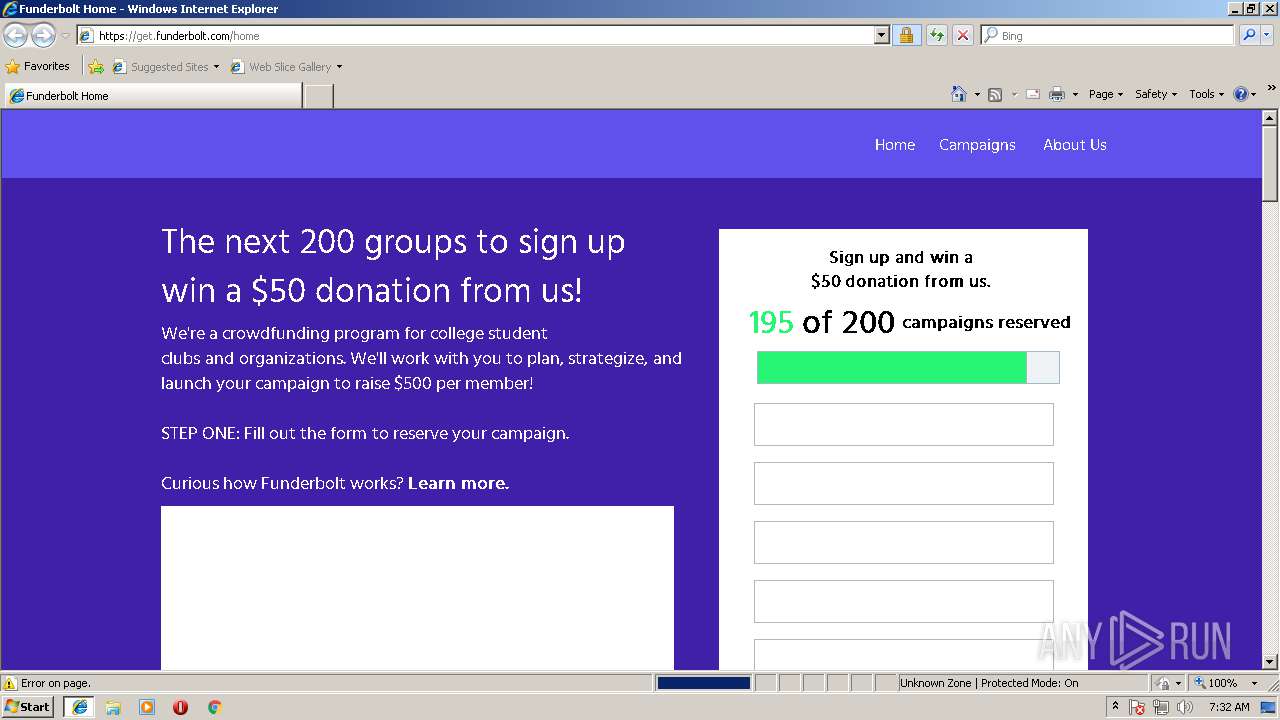Open the Campaigns nav link
The image size is (1280, 720).
977,145
